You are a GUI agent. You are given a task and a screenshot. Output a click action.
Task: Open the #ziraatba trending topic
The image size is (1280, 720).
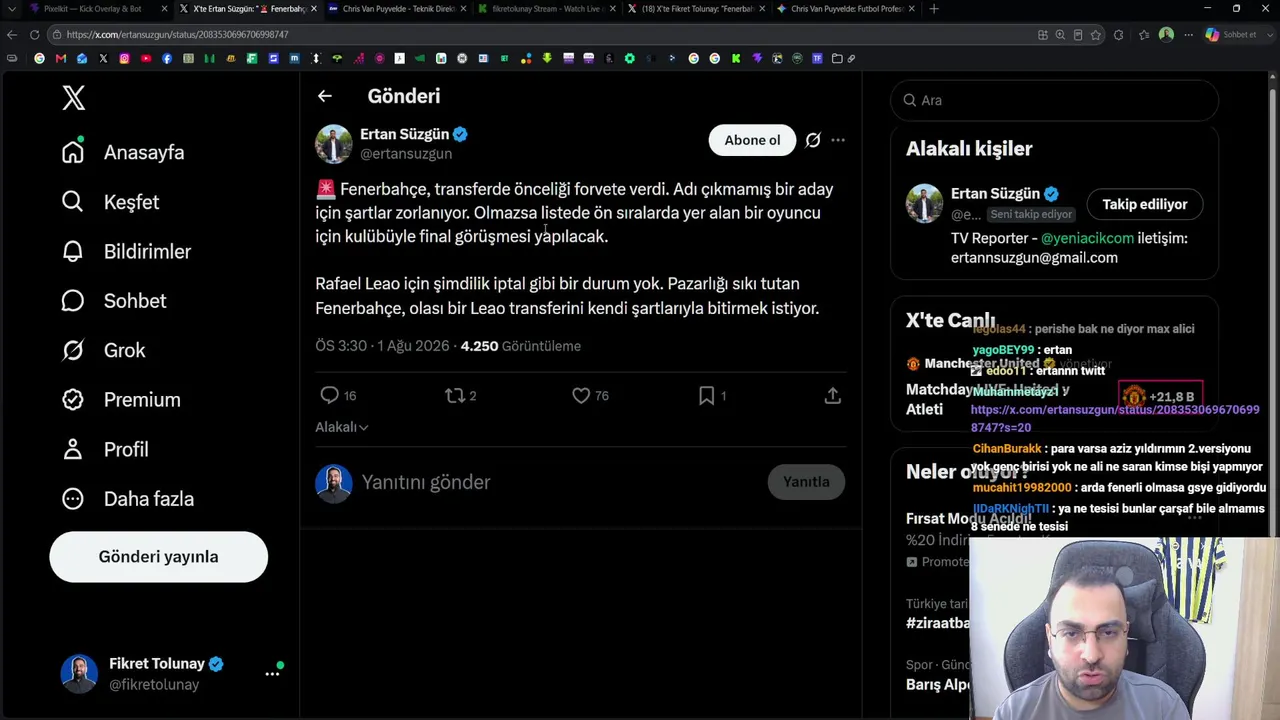(938, 623)
